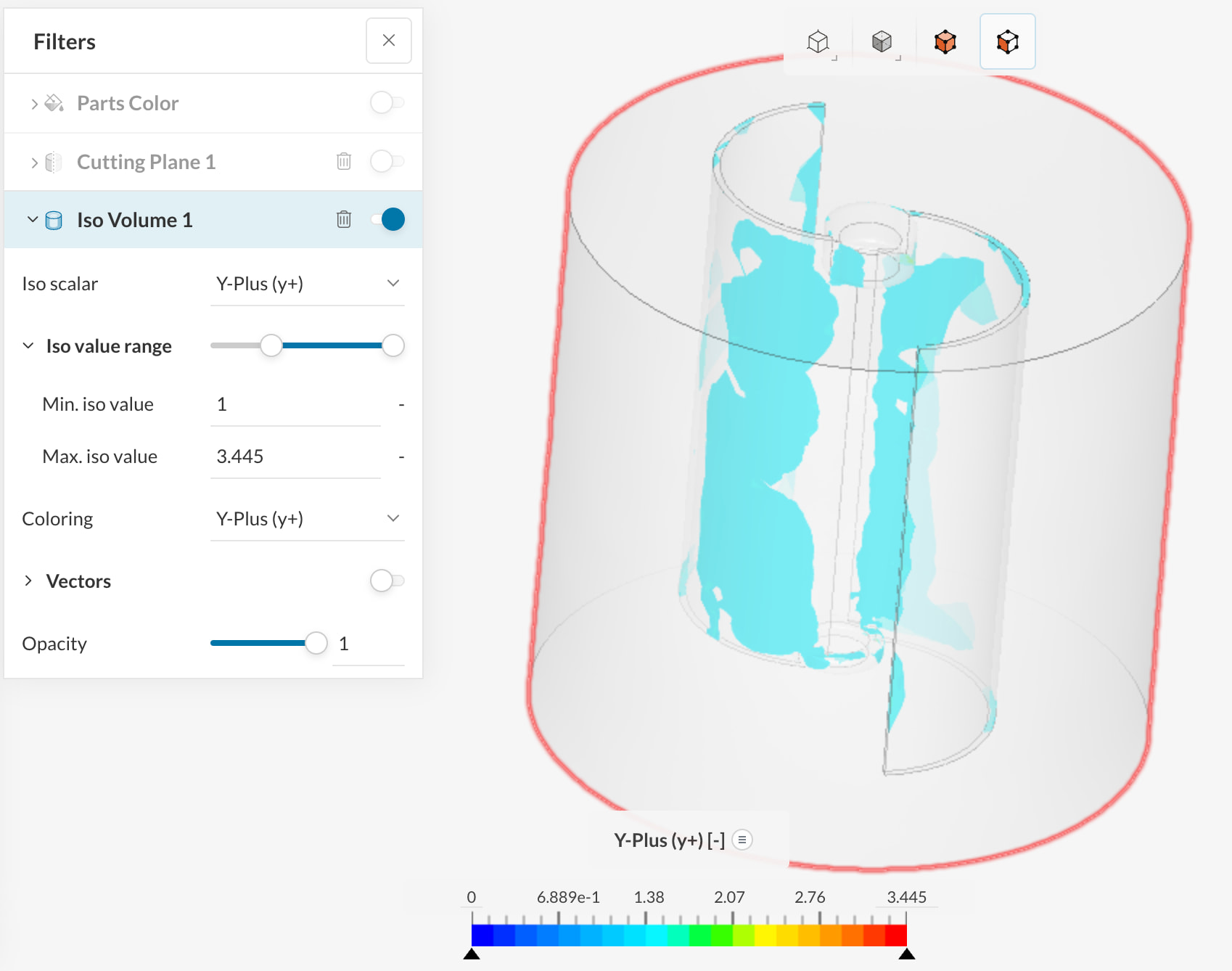
Task: Edit the Max. iso value field
Action: click(295, 456)
